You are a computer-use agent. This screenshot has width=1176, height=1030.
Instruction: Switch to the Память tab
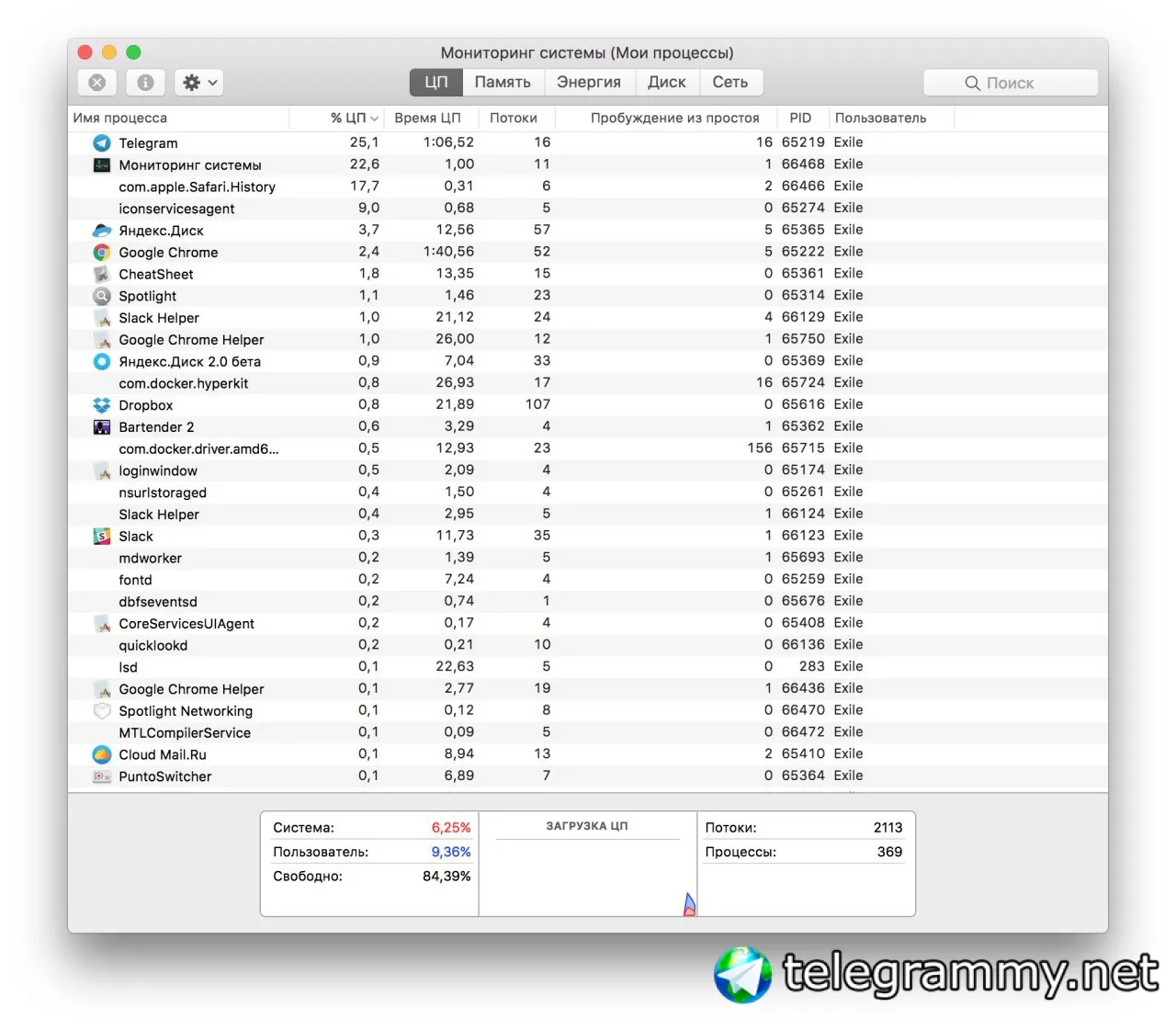(x=503, y=83)
